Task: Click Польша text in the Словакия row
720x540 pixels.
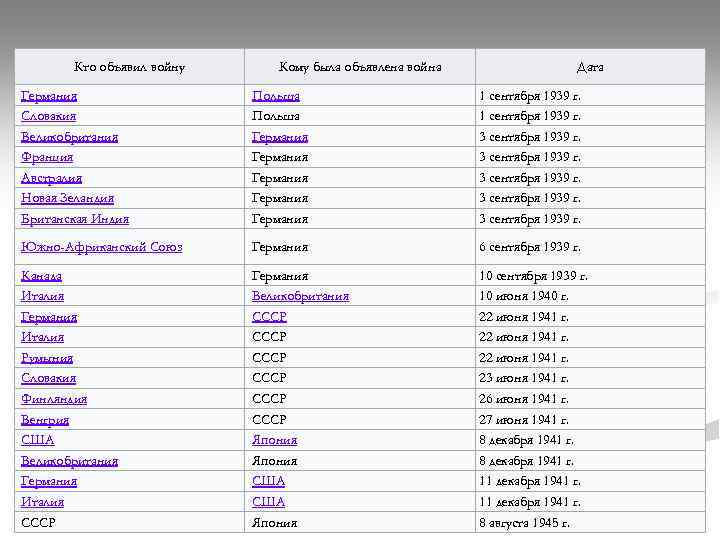Action: point(276,116)
